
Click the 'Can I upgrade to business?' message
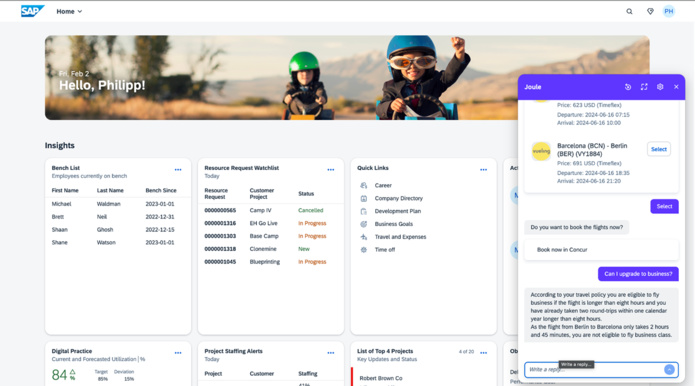click(x=638, y=274)
